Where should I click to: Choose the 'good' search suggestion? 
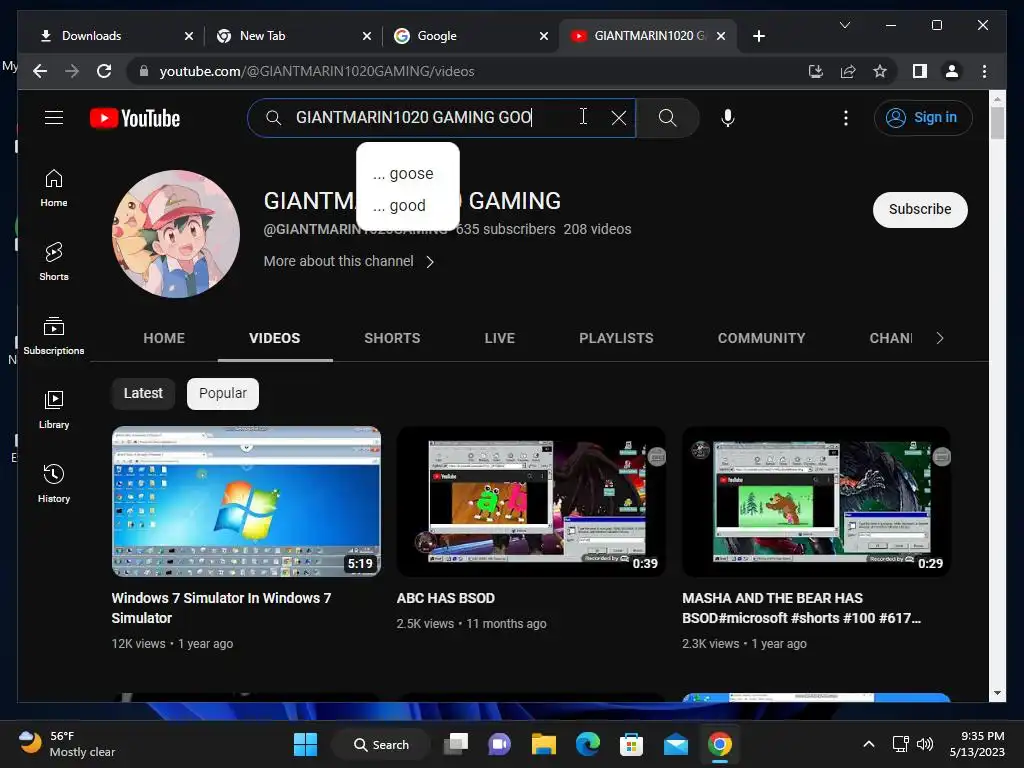(x=408, y=206)
